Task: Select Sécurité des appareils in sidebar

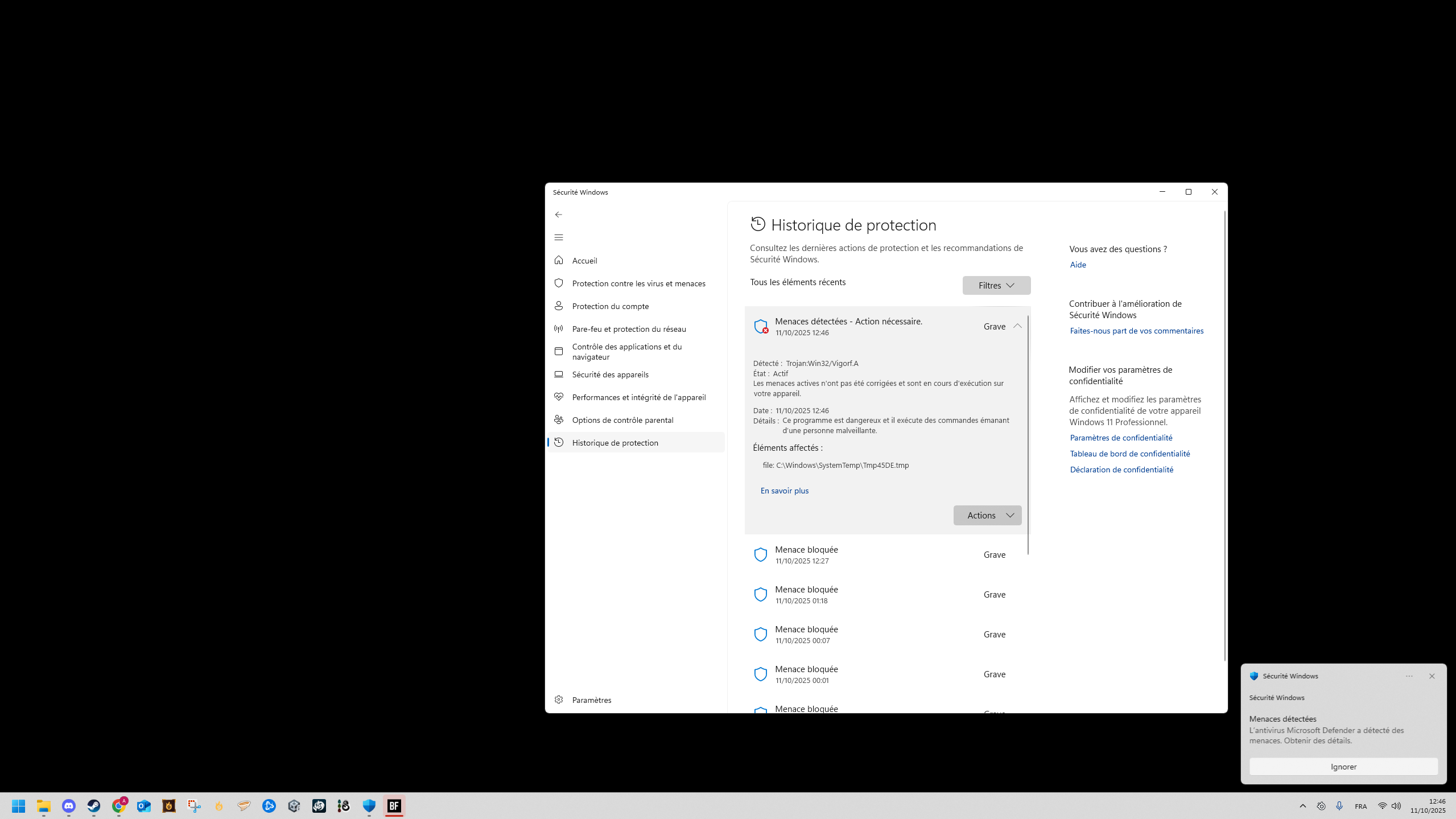Action: click(x=610, y=374)
